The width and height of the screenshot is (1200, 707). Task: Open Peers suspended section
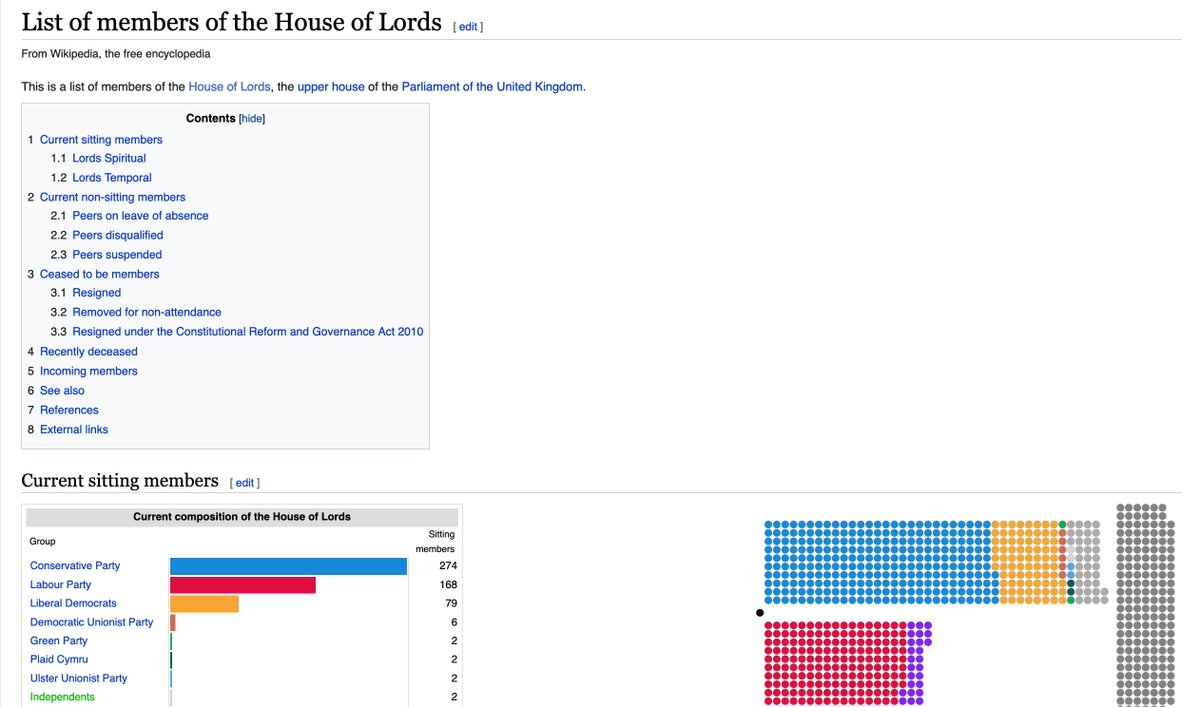[x=117, y=255]
